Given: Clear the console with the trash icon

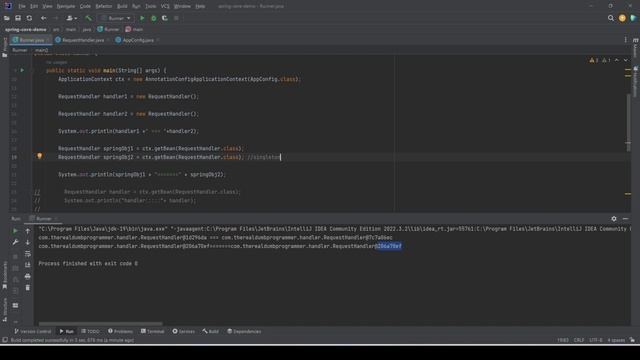Looking at the screenshot, I should 27,288.
